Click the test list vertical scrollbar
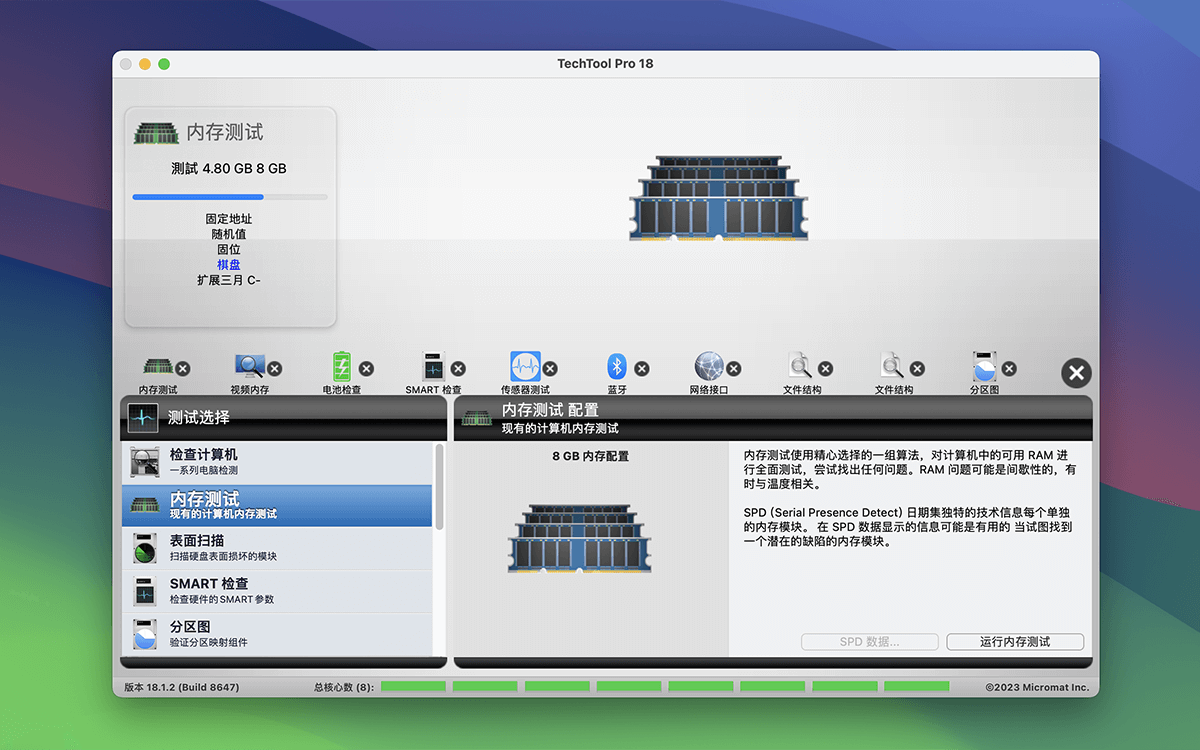The image size is (1200, 750). 439,487
